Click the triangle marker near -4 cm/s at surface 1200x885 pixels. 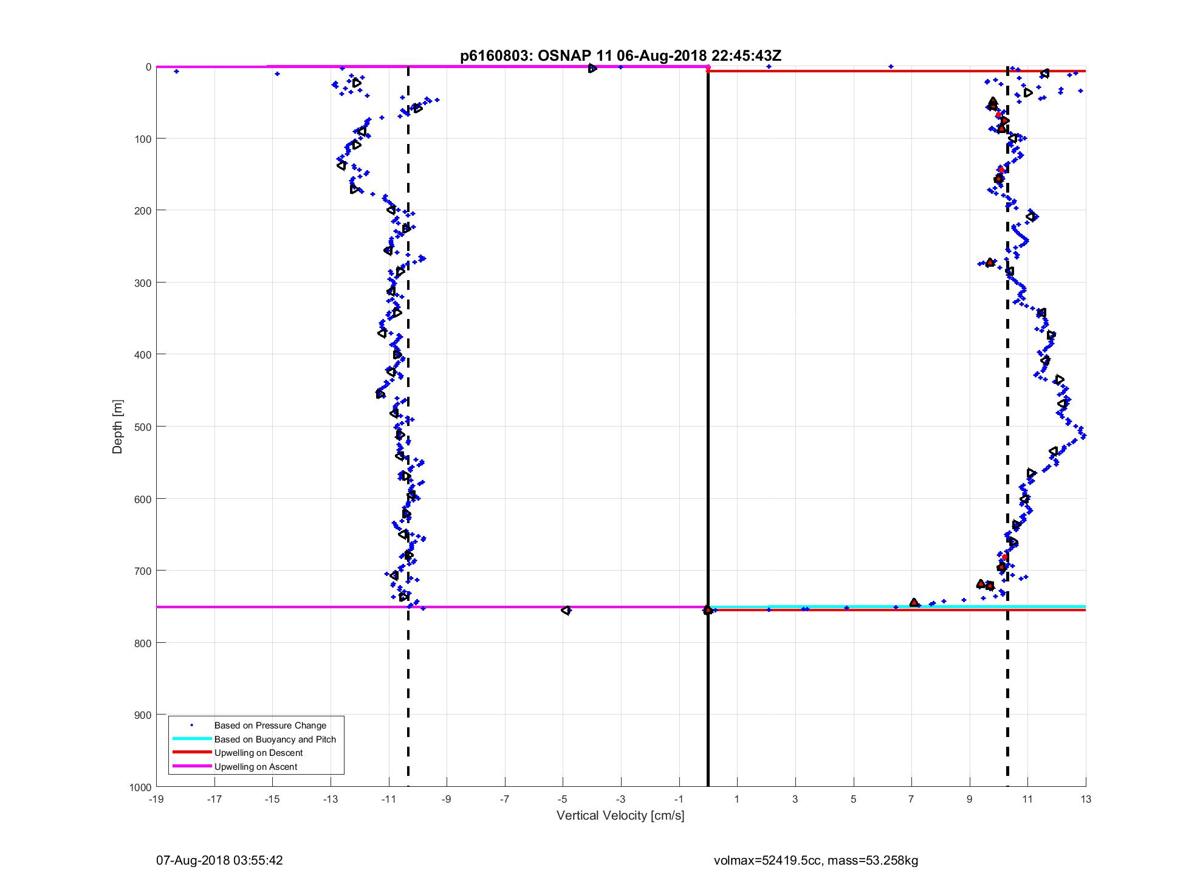(x=592, y=68)
